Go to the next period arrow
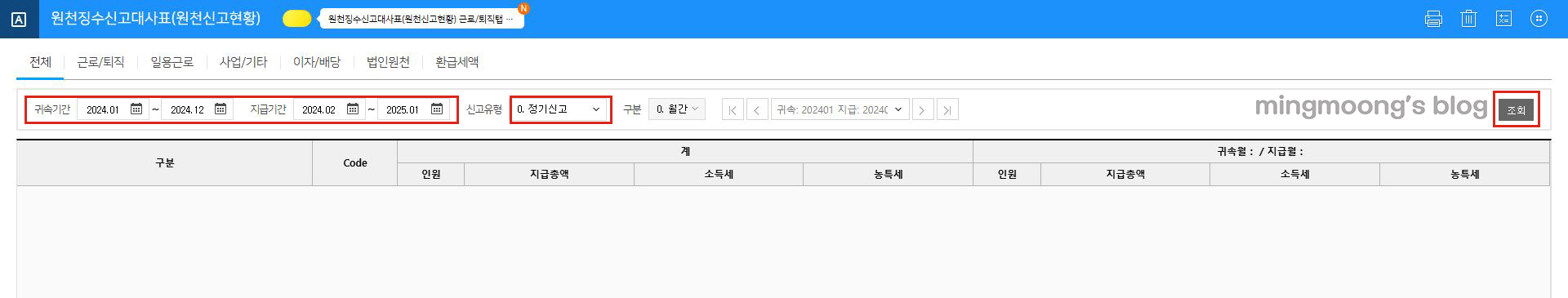Image resolution: width=1568 pixels, height=298 pixels. pos(922,109)
